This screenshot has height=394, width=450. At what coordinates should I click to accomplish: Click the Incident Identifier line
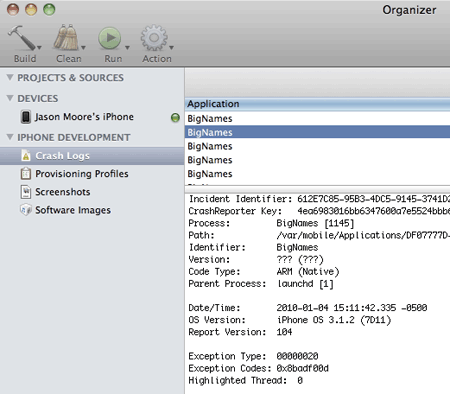click(319, 199)
